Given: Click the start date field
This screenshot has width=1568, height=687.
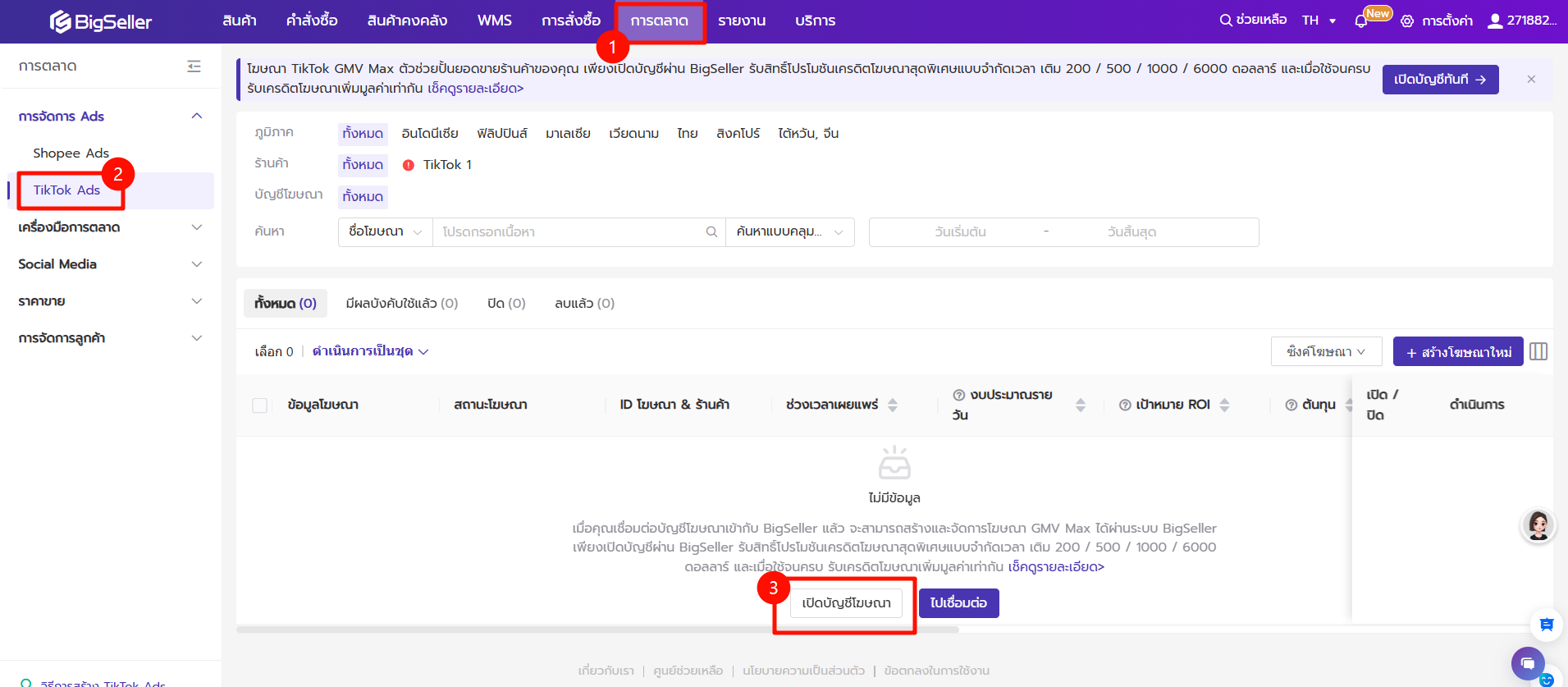Looking at the screenshot, I should click(960, 232).
